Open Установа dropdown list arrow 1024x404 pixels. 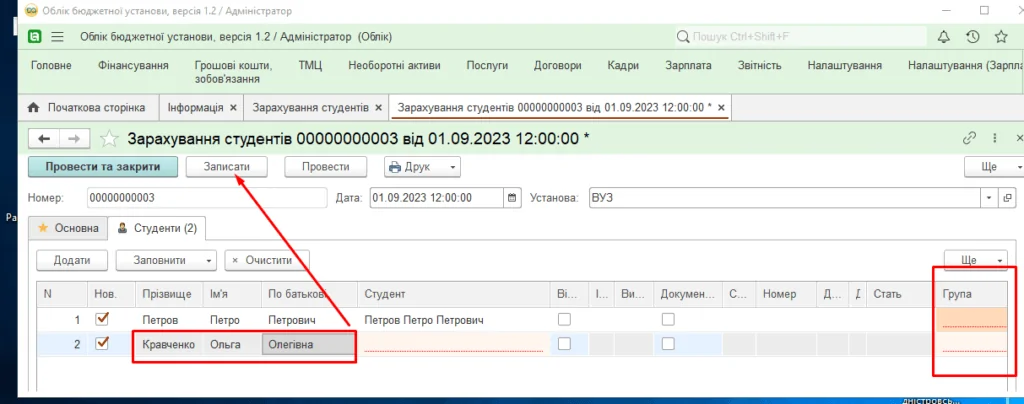click(x=990, y=198)
